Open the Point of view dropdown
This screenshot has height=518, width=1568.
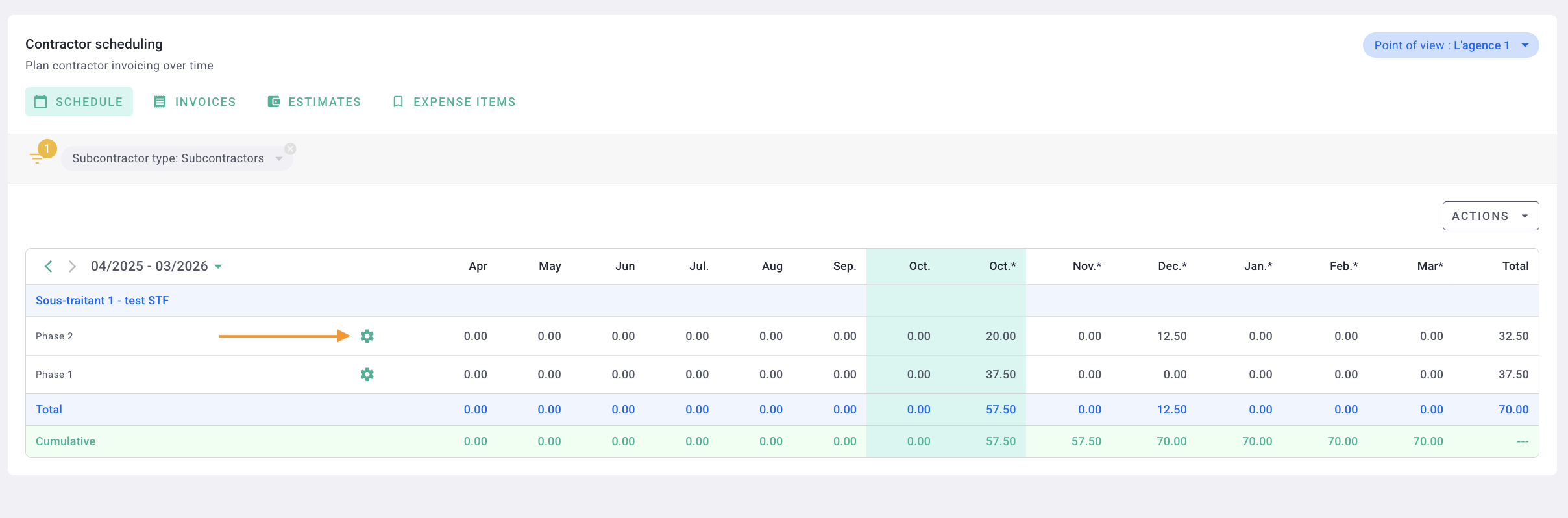pyautogui.click(x=1451, y=45)
